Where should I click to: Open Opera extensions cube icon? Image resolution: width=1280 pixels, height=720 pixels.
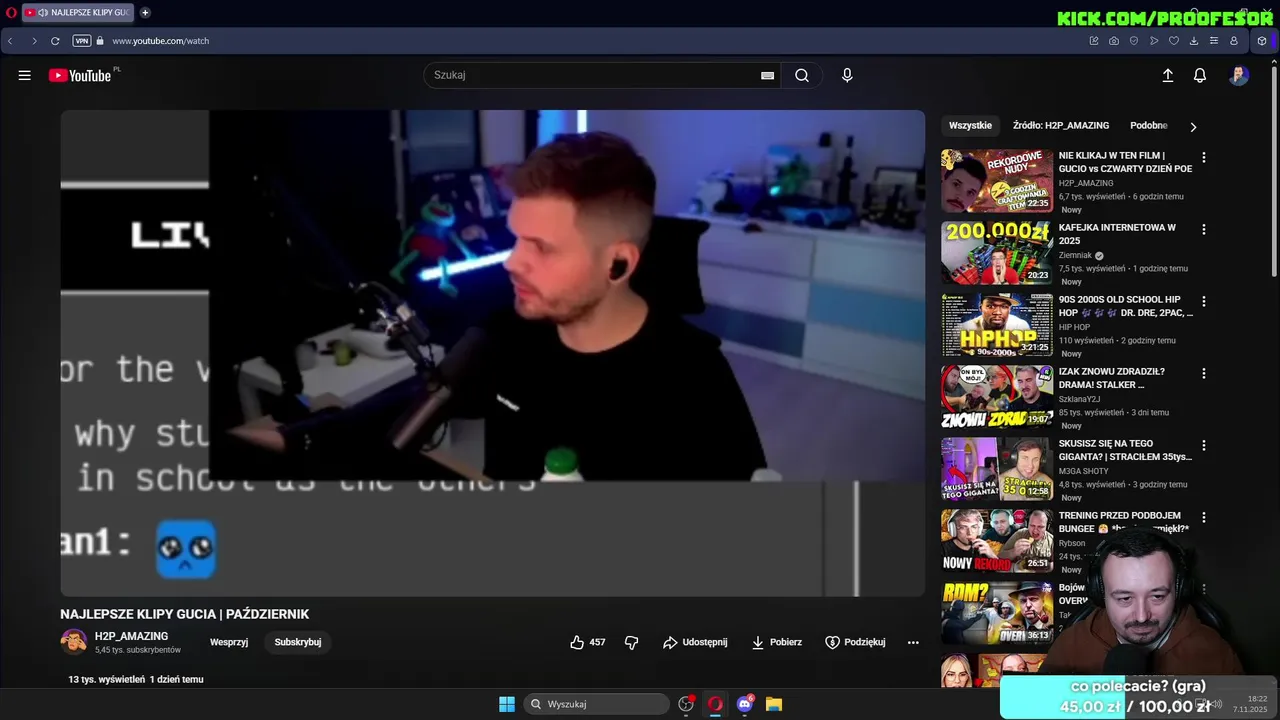point(1262,41)
